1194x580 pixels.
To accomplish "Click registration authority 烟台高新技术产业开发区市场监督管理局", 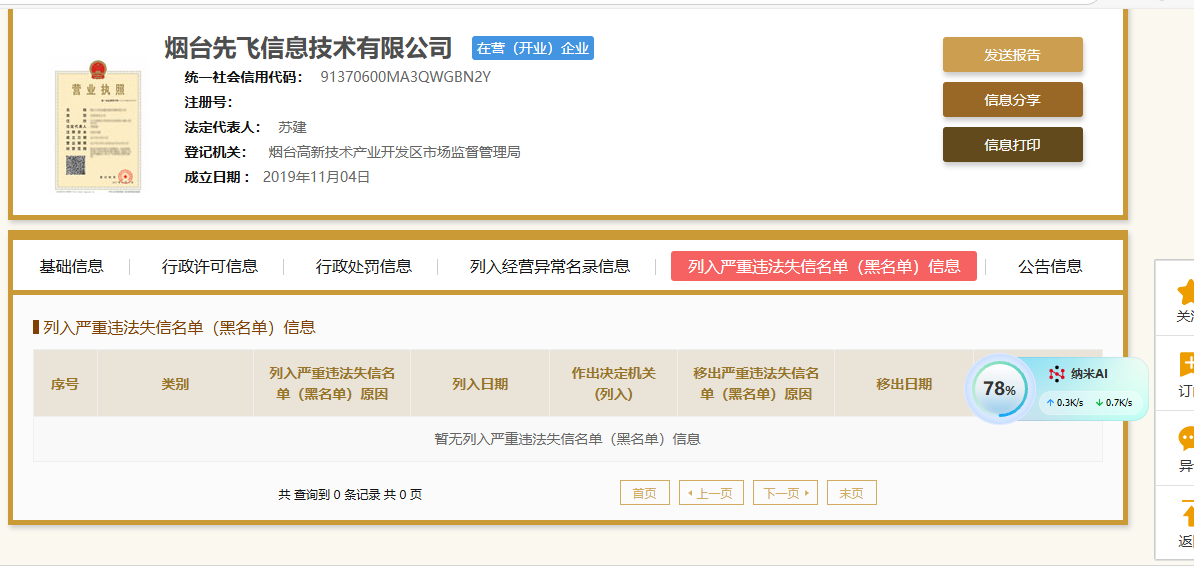I will click(394, 152).
